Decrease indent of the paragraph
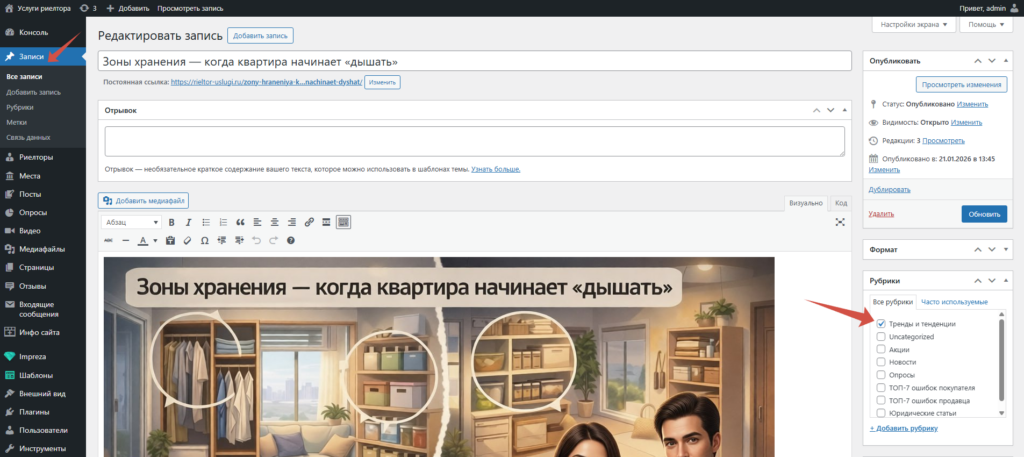Screen dimensions: 1024x457 tap(221, 240)
